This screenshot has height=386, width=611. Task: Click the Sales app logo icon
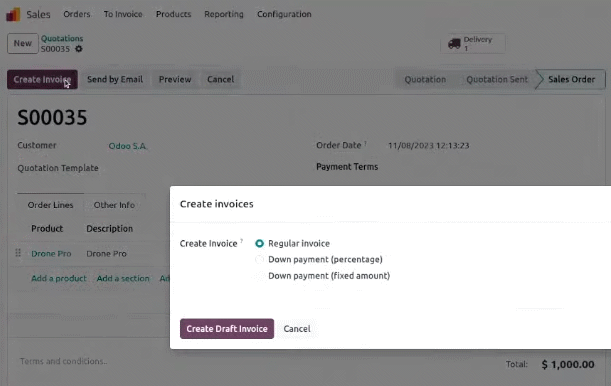point(13,14)
